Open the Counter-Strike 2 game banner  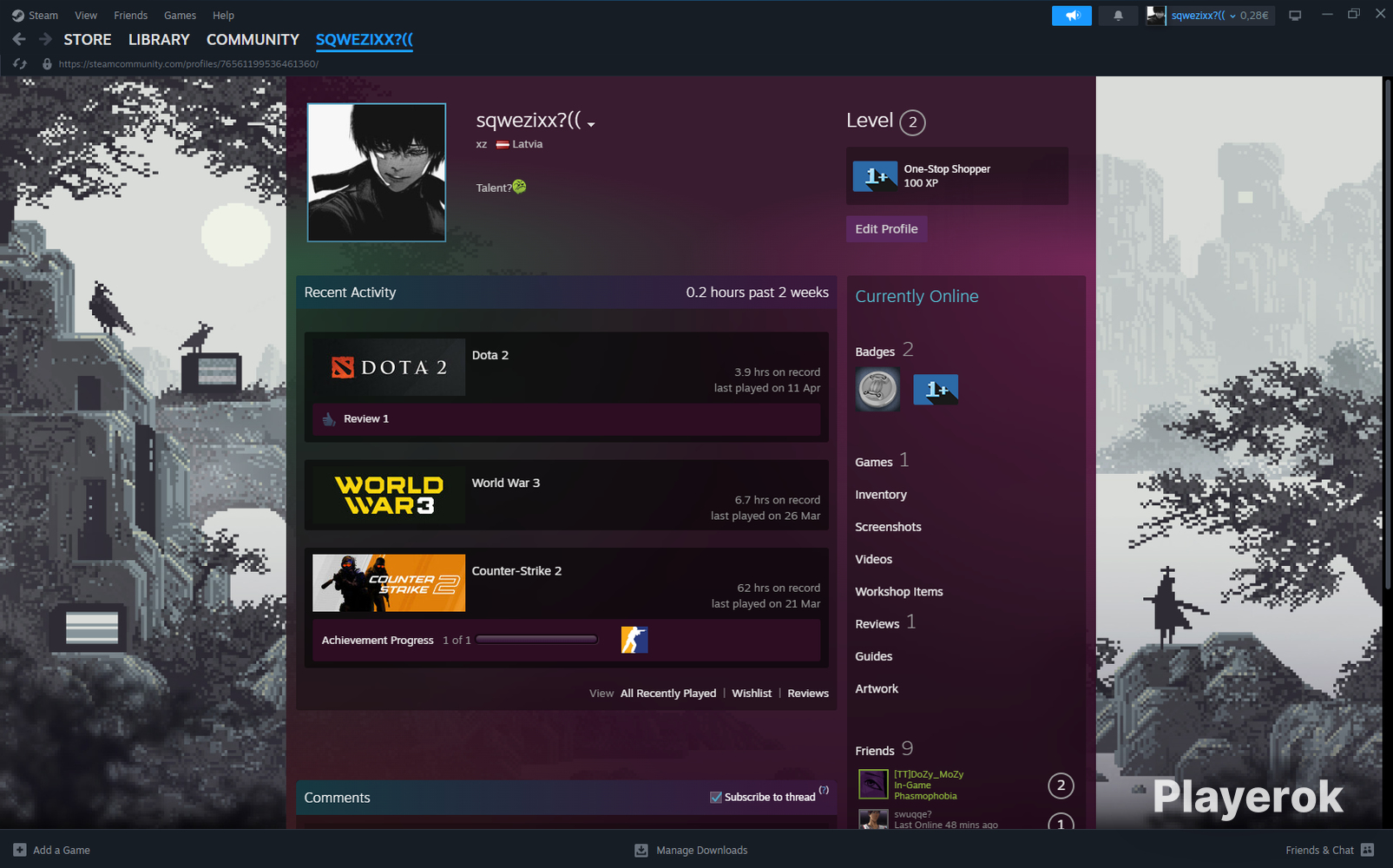(389, 583)
